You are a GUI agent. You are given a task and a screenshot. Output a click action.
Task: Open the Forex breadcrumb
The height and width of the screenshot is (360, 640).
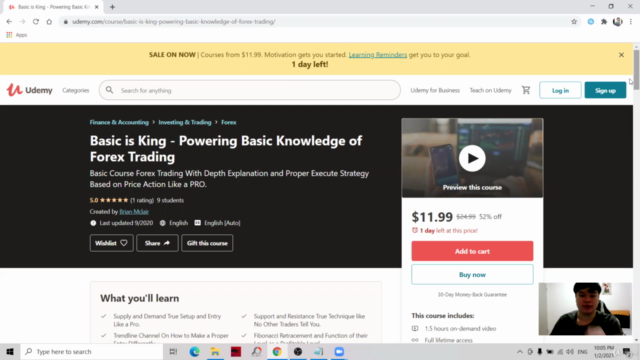[229, 122]
